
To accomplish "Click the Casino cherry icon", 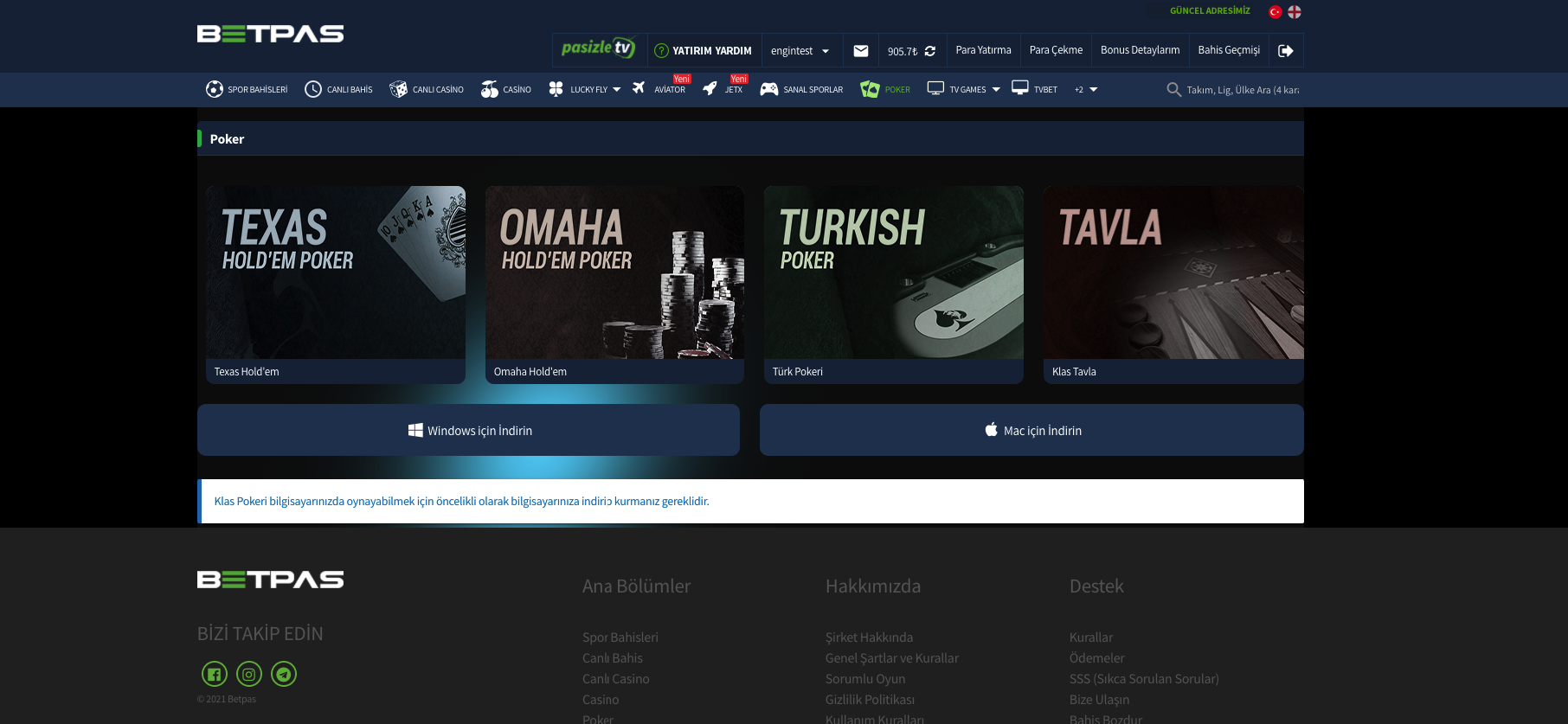I will pos(490,89).
